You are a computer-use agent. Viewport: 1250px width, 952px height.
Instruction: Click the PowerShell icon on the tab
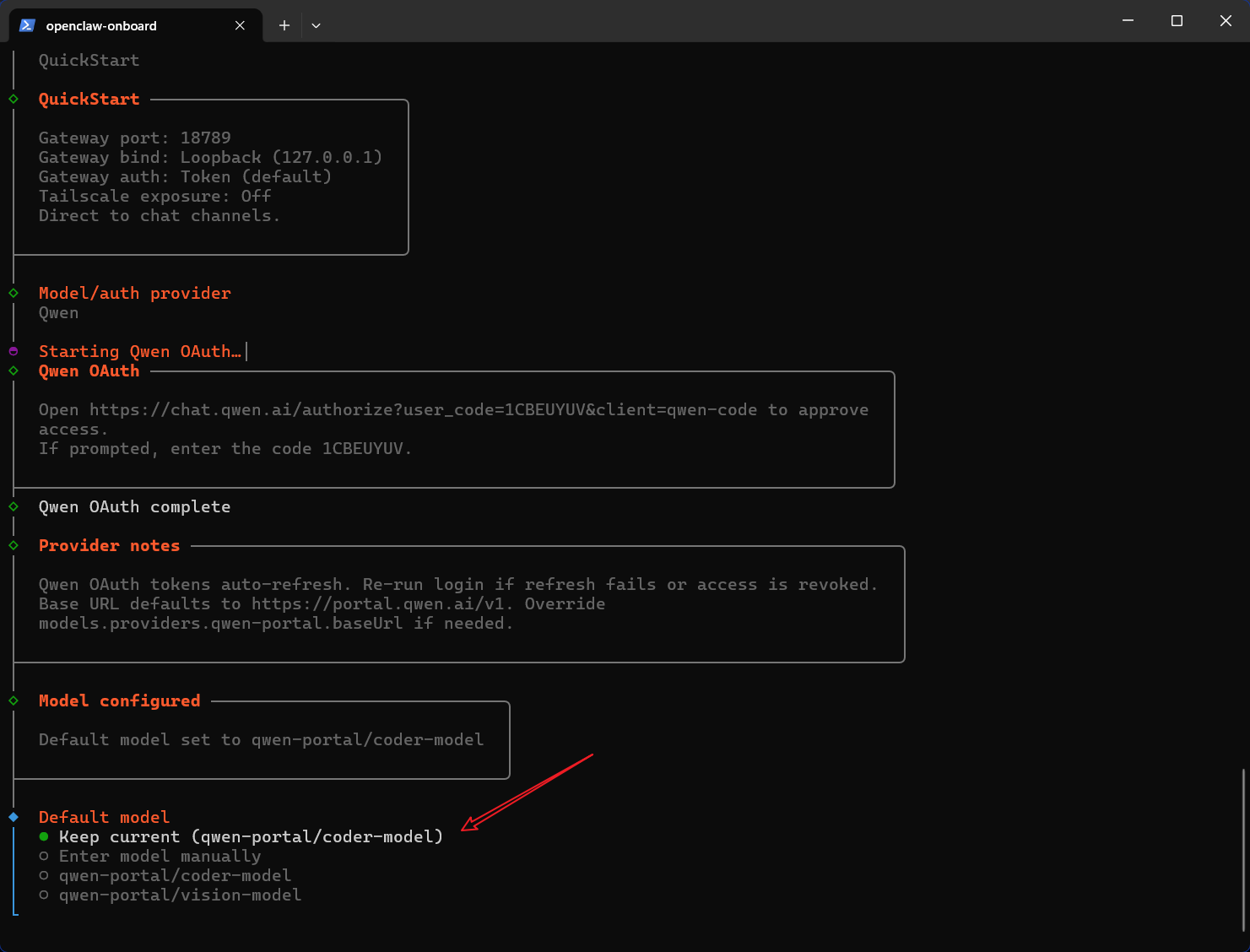pyautogui.click(x=27, y=25)
